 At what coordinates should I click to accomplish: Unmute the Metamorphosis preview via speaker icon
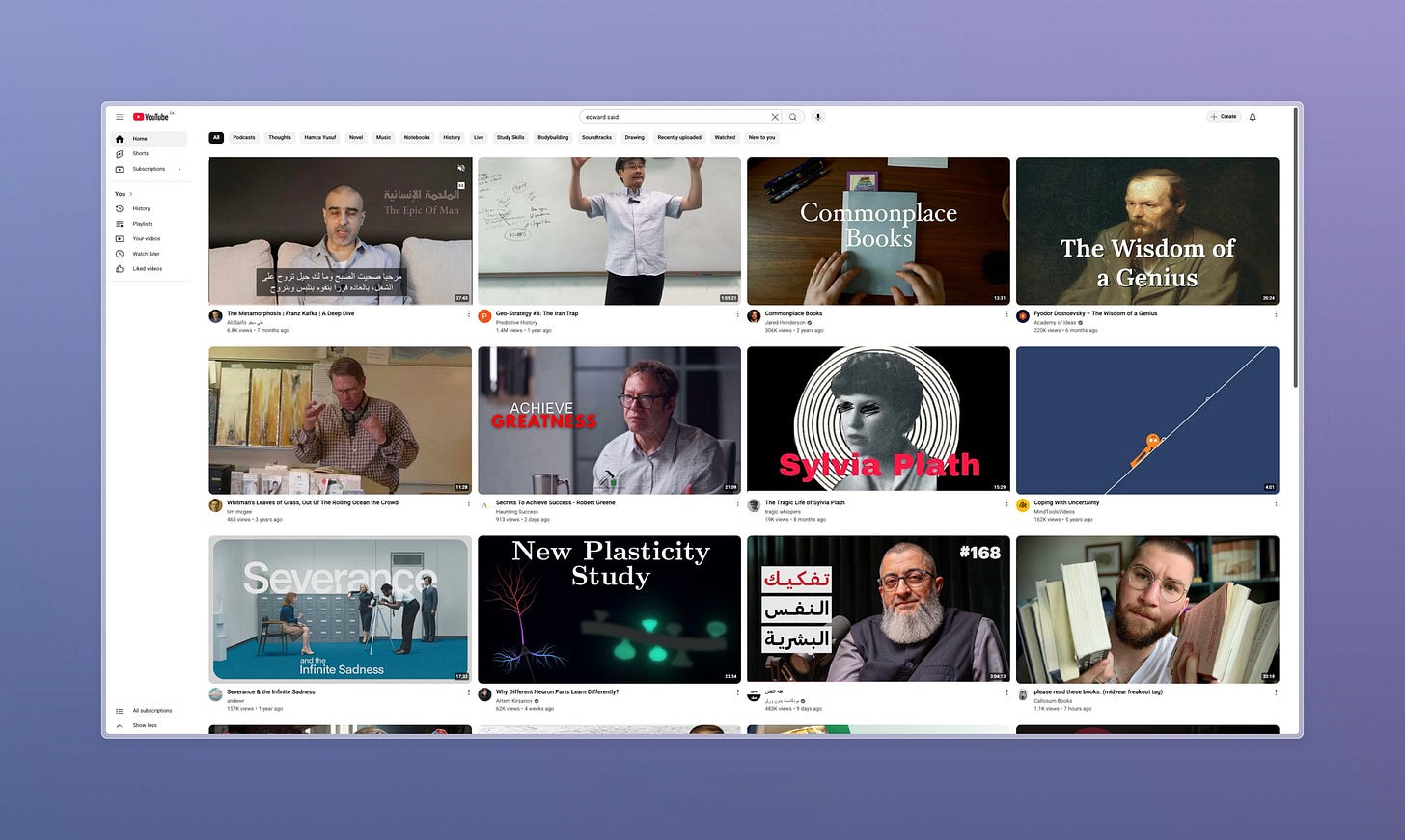point(461,168)
